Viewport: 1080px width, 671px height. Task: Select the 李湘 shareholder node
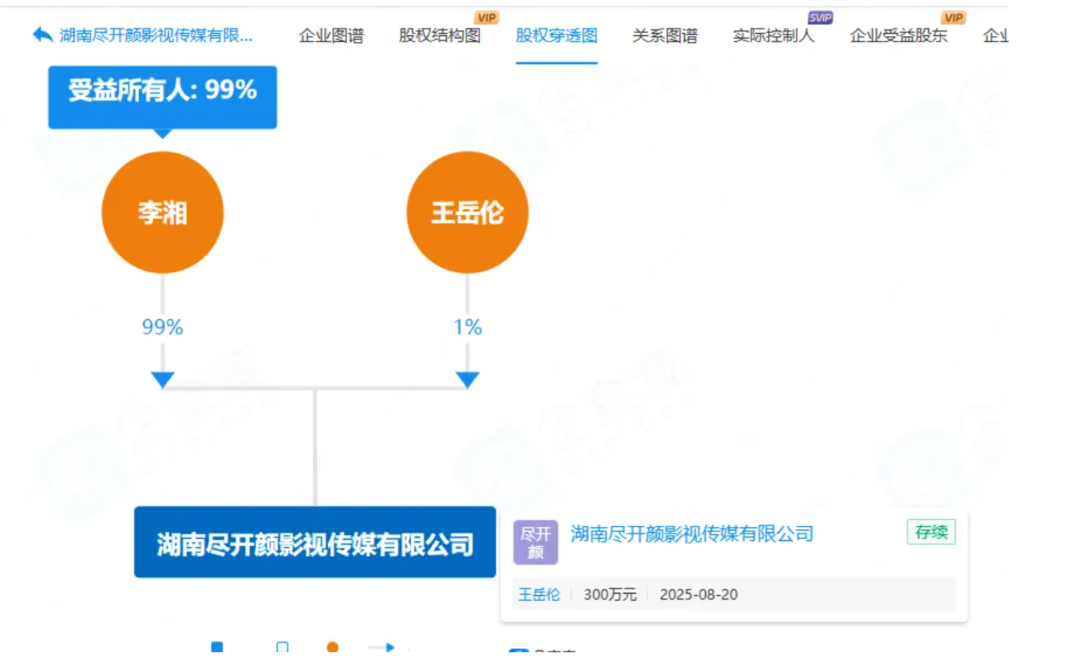point(162,212)
